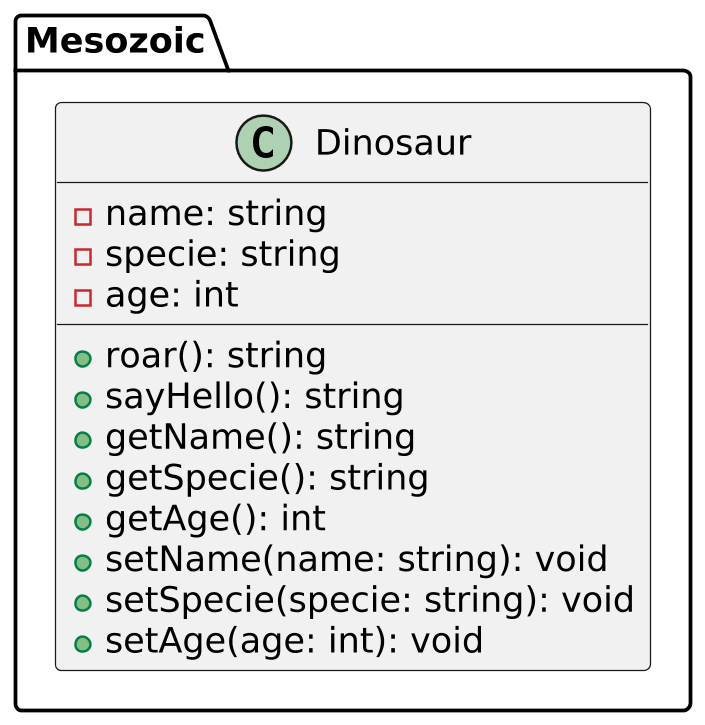Click the public icon beside setSpecie method
705x725 pixels.
(x=83, y=603)
